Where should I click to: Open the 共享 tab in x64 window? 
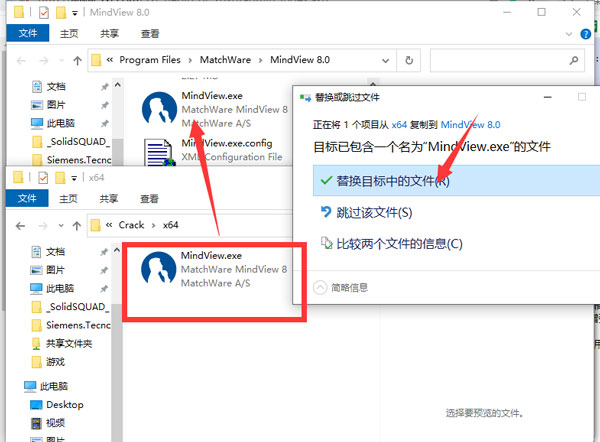tap(109, 199)
